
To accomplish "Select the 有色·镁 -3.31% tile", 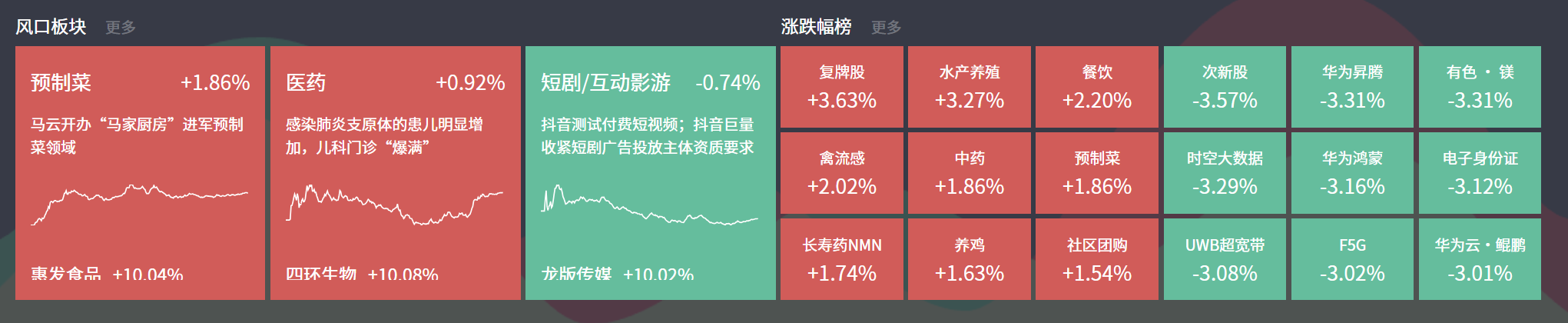I will (1480, 87).
